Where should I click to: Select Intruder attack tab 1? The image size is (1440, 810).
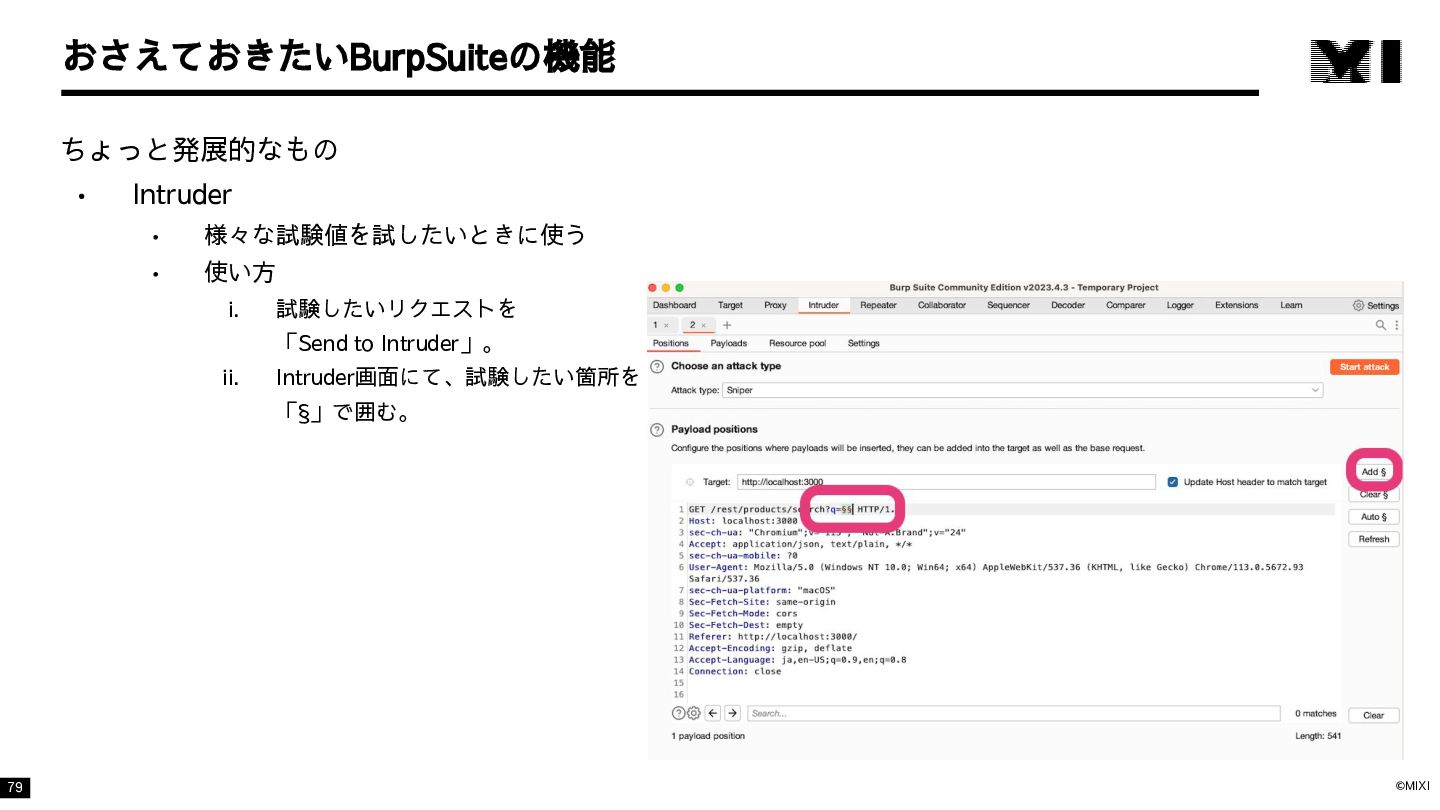tap(656, 325)
